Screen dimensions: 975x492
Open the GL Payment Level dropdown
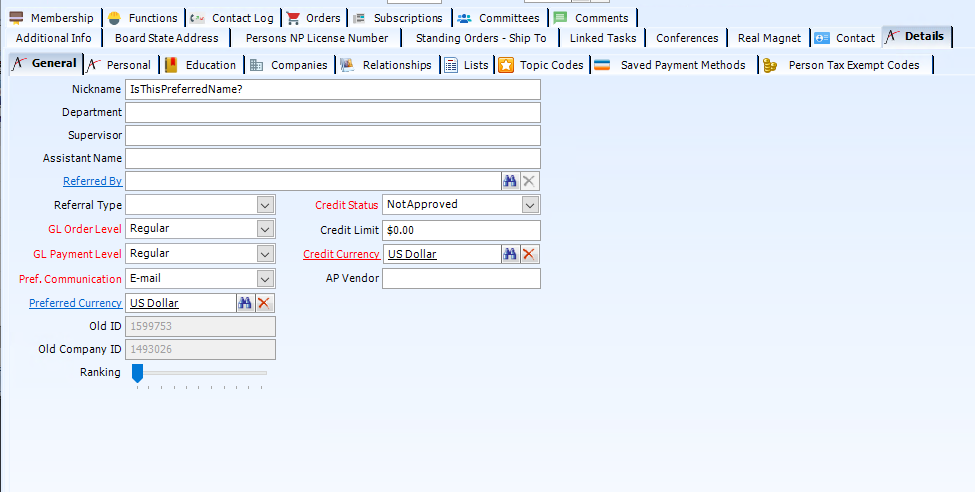pyautogui.click(x=266, y=254)
